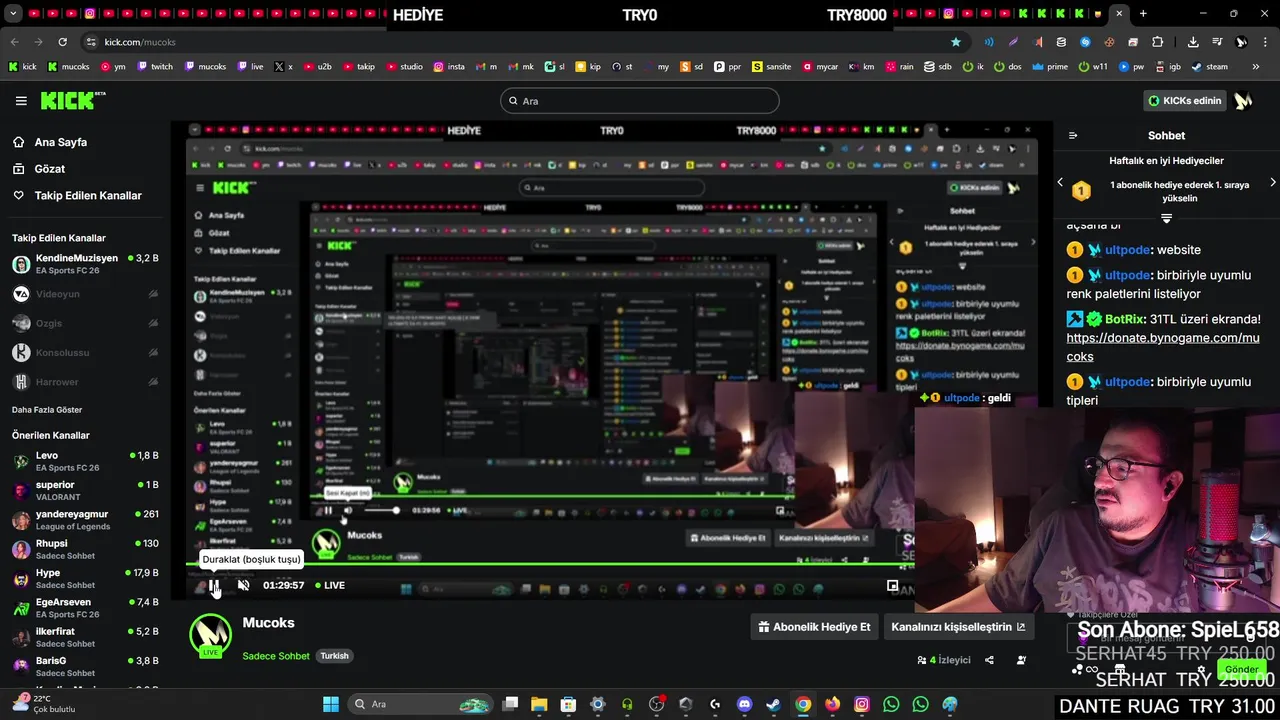Expand the top gifters panel handle
This screenshot has height=720, width=1280.
(x=1166, y=218)
